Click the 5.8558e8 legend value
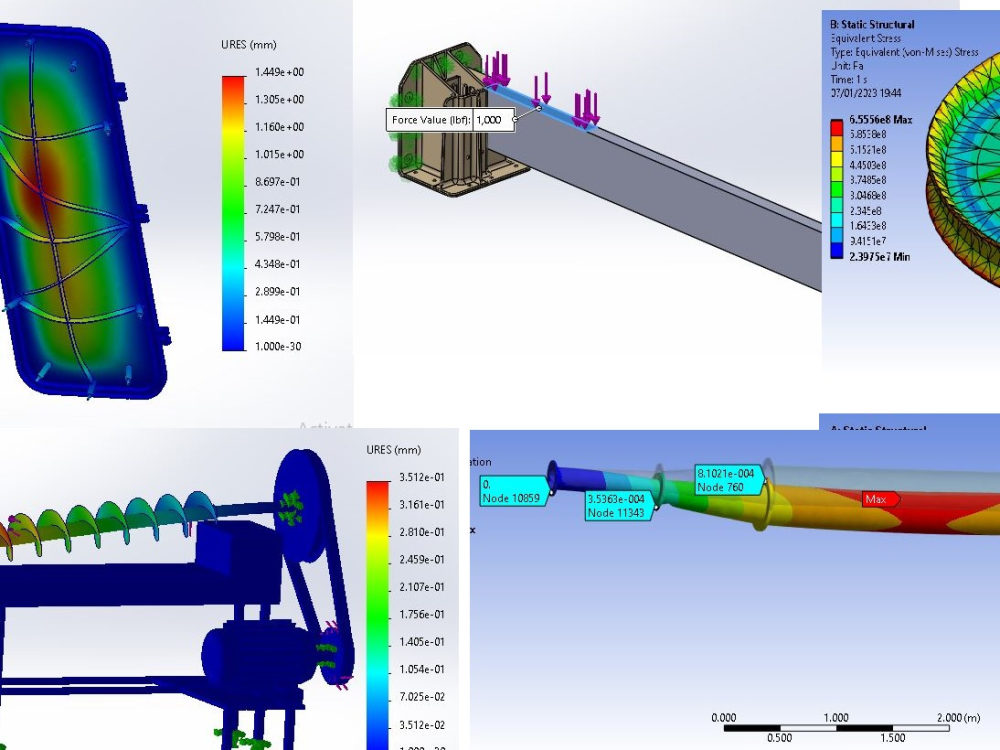Image resolution: width=1000 pixels, height=750 pixels. [867, 135]
